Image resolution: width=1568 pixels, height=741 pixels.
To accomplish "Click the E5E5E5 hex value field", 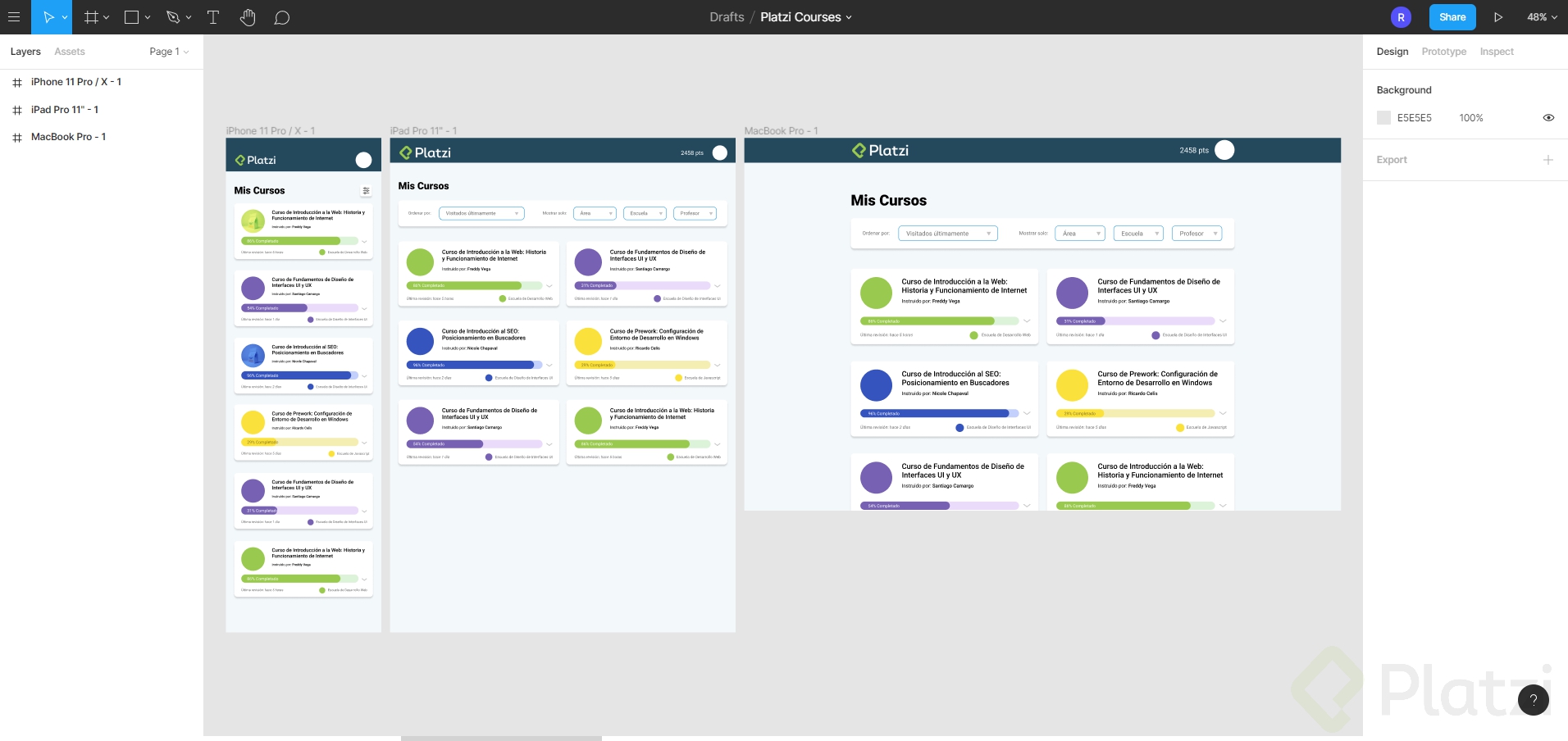I will (x=1415, y=118).
